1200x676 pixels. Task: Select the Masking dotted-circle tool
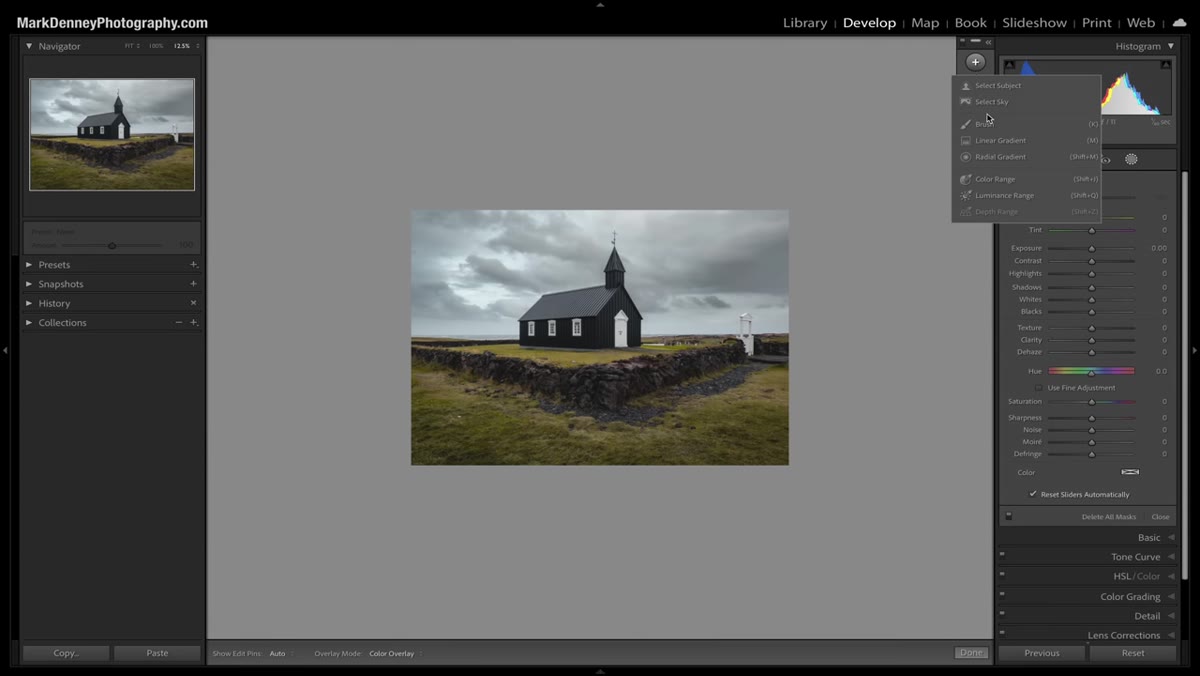click(1131, 159)
